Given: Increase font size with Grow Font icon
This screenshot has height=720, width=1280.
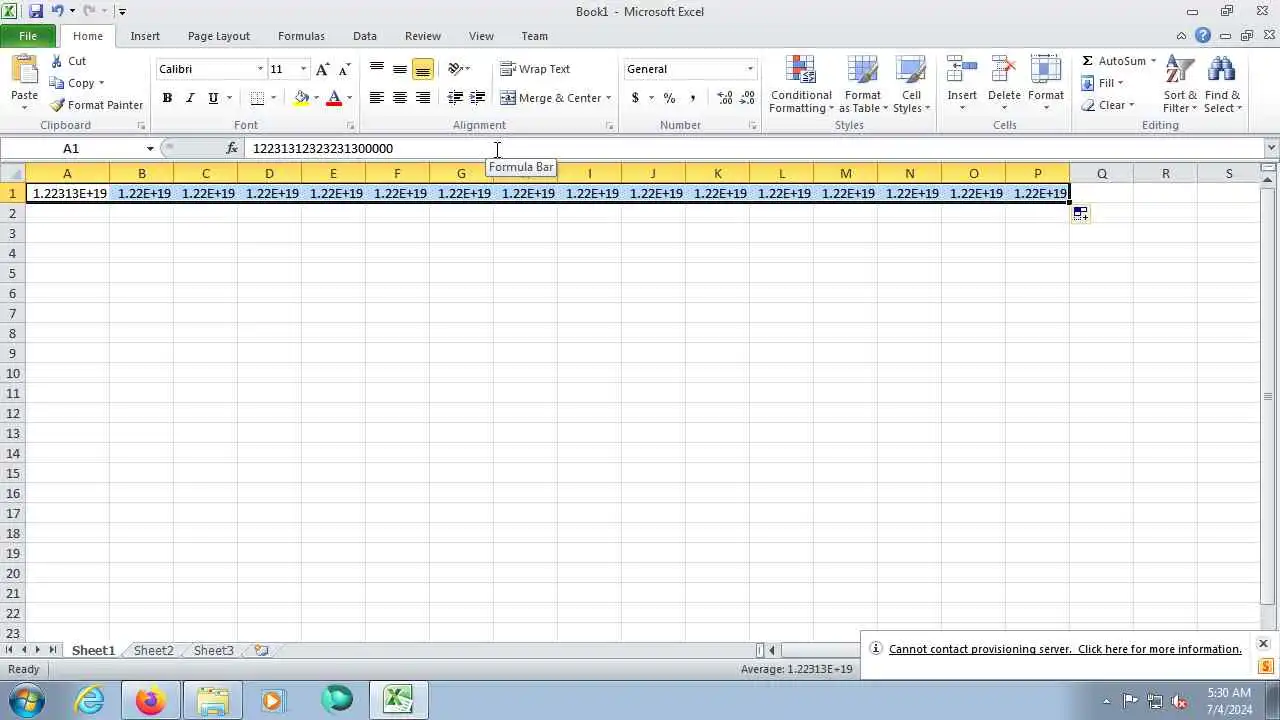Looking at the screenshot, I should [x=322, y=69].
